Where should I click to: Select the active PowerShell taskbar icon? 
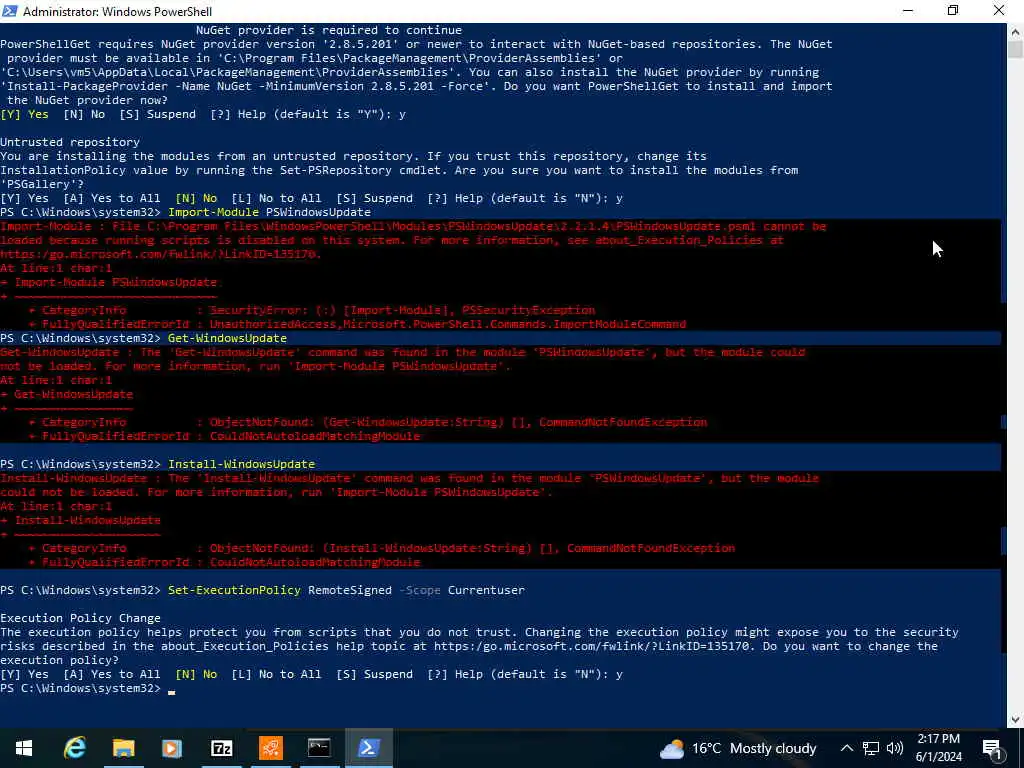point(368,748)
